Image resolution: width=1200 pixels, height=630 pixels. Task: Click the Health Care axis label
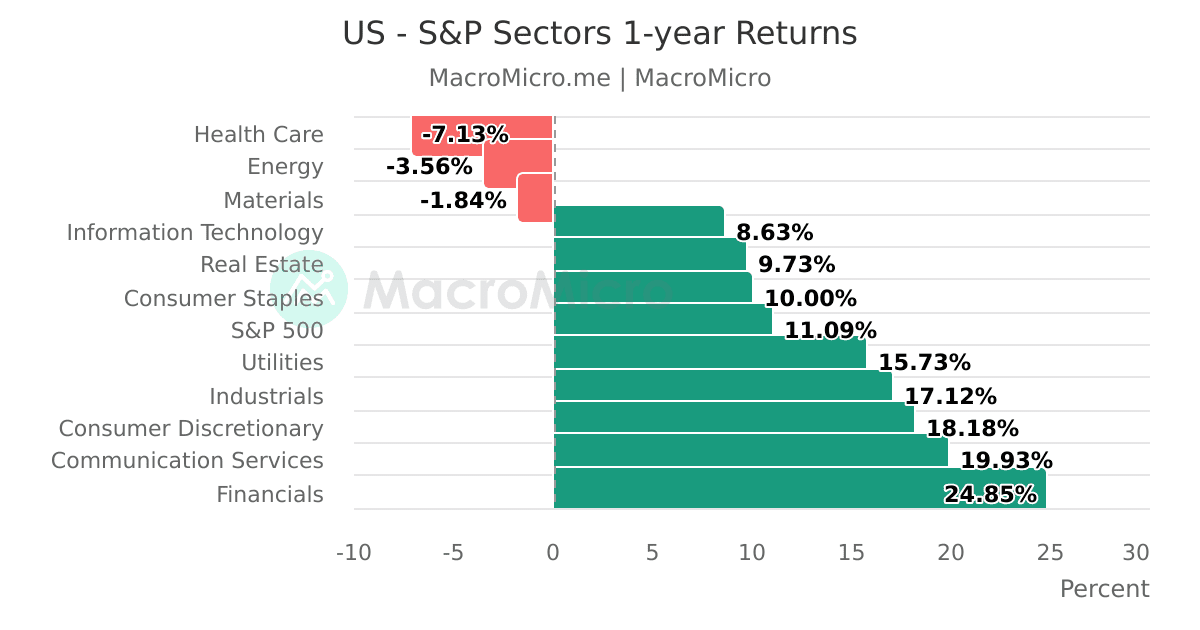click(x=258, y=135)
